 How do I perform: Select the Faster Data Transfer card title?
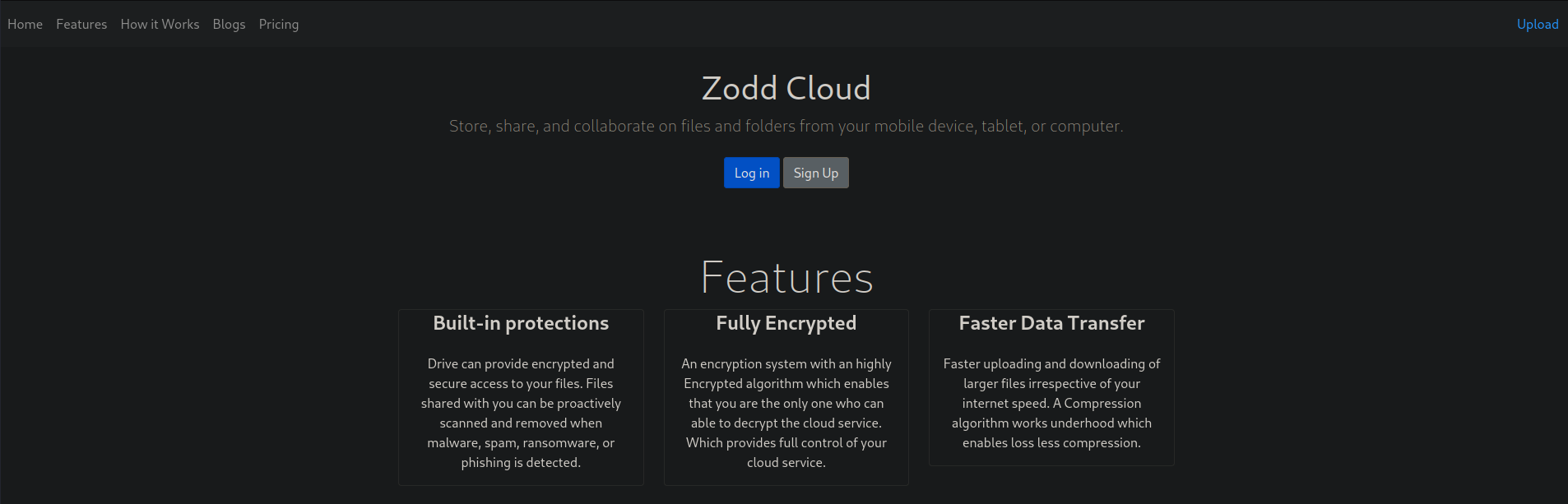[1051, 323]
